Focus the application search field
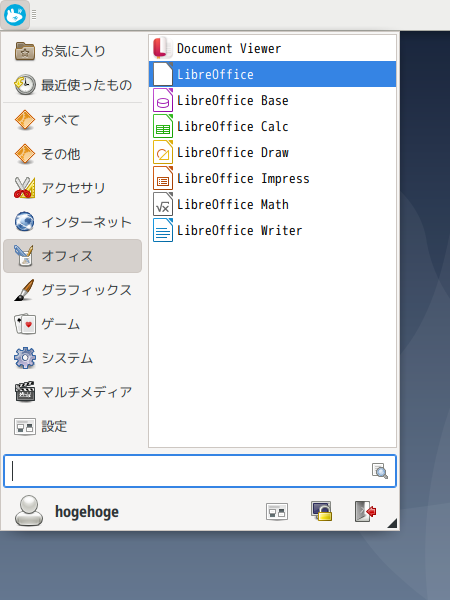 tap(200, 471)
